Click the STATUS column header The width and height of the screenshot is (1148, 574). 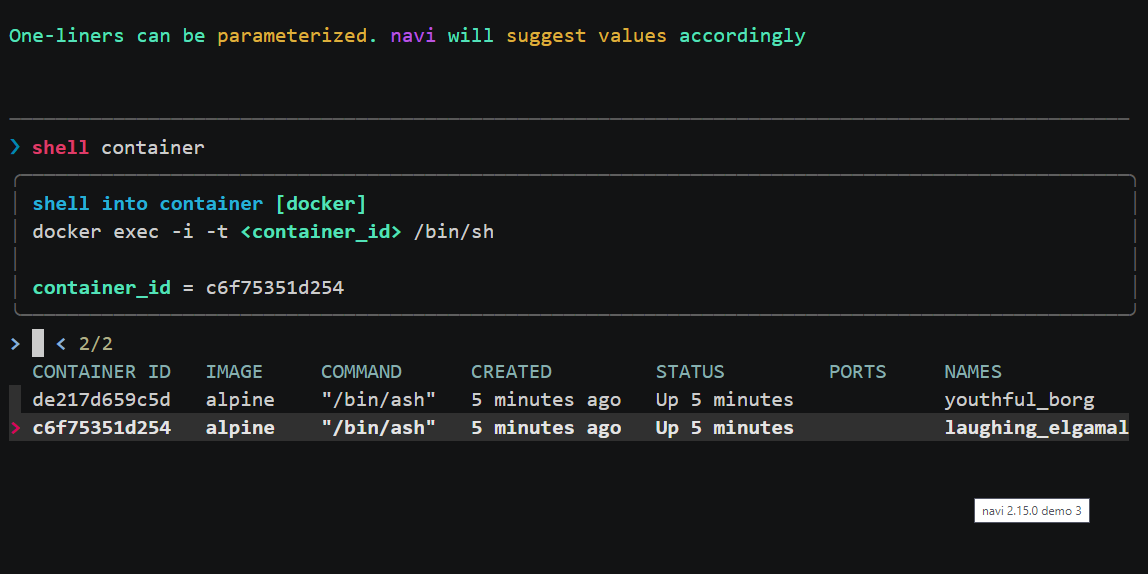[690, 372]
